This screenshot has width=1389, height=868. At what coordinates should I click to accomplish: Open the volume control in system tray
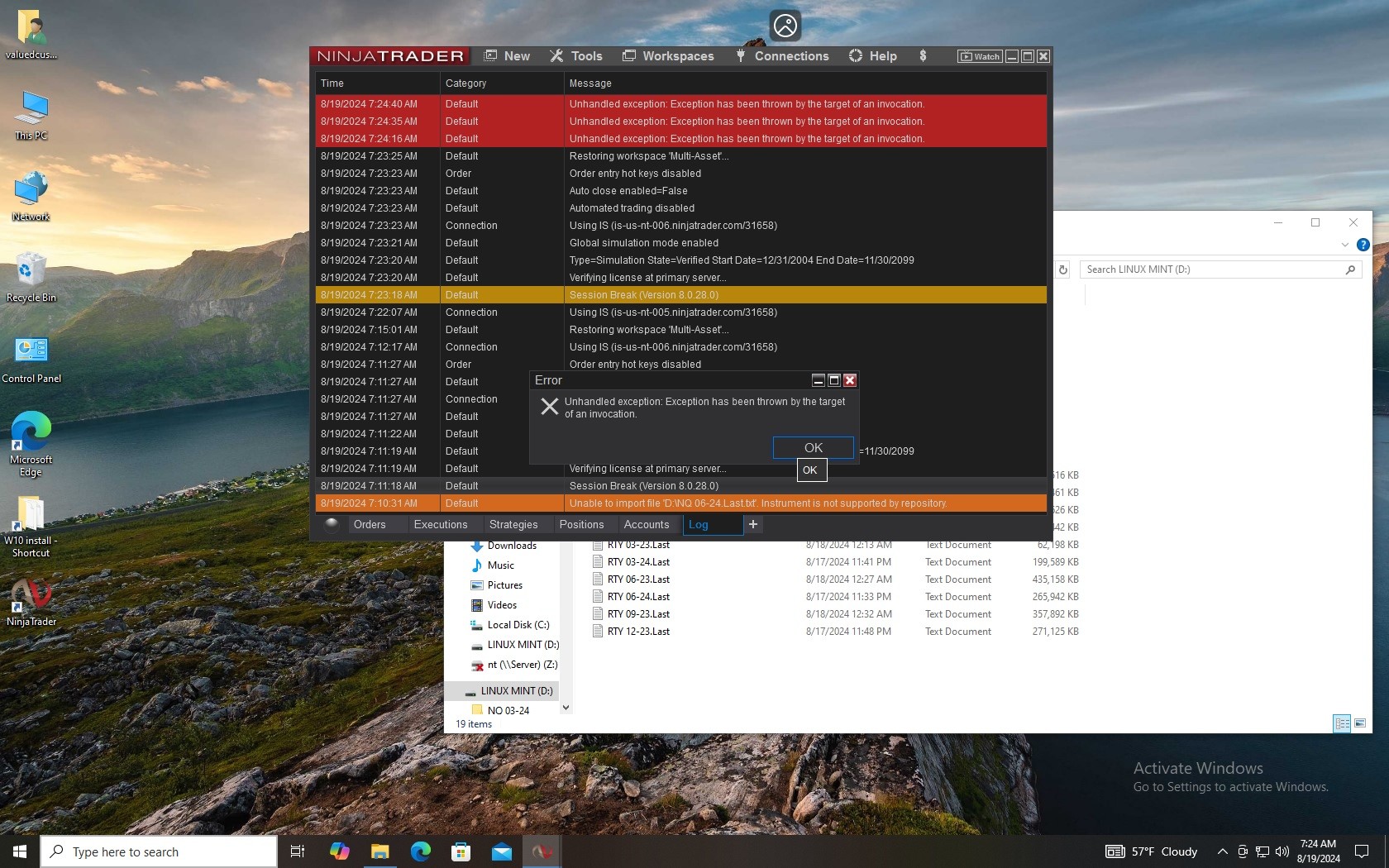(x=1282, y=851)
